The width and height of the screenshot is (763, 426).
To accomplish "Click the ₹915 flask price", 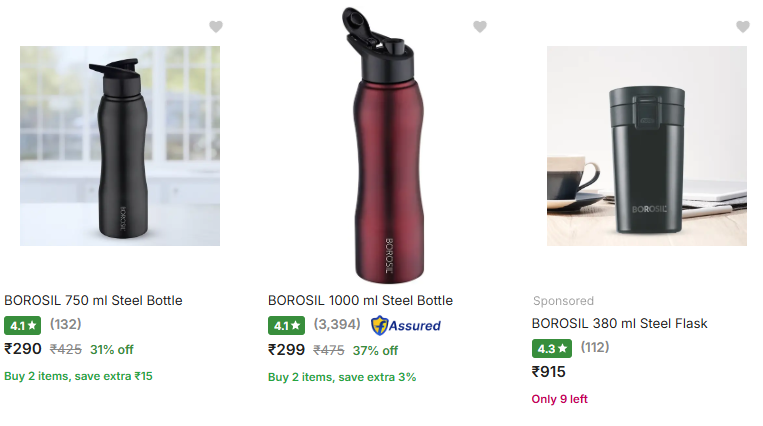I will pyautogui.click(x=548, y=372).
